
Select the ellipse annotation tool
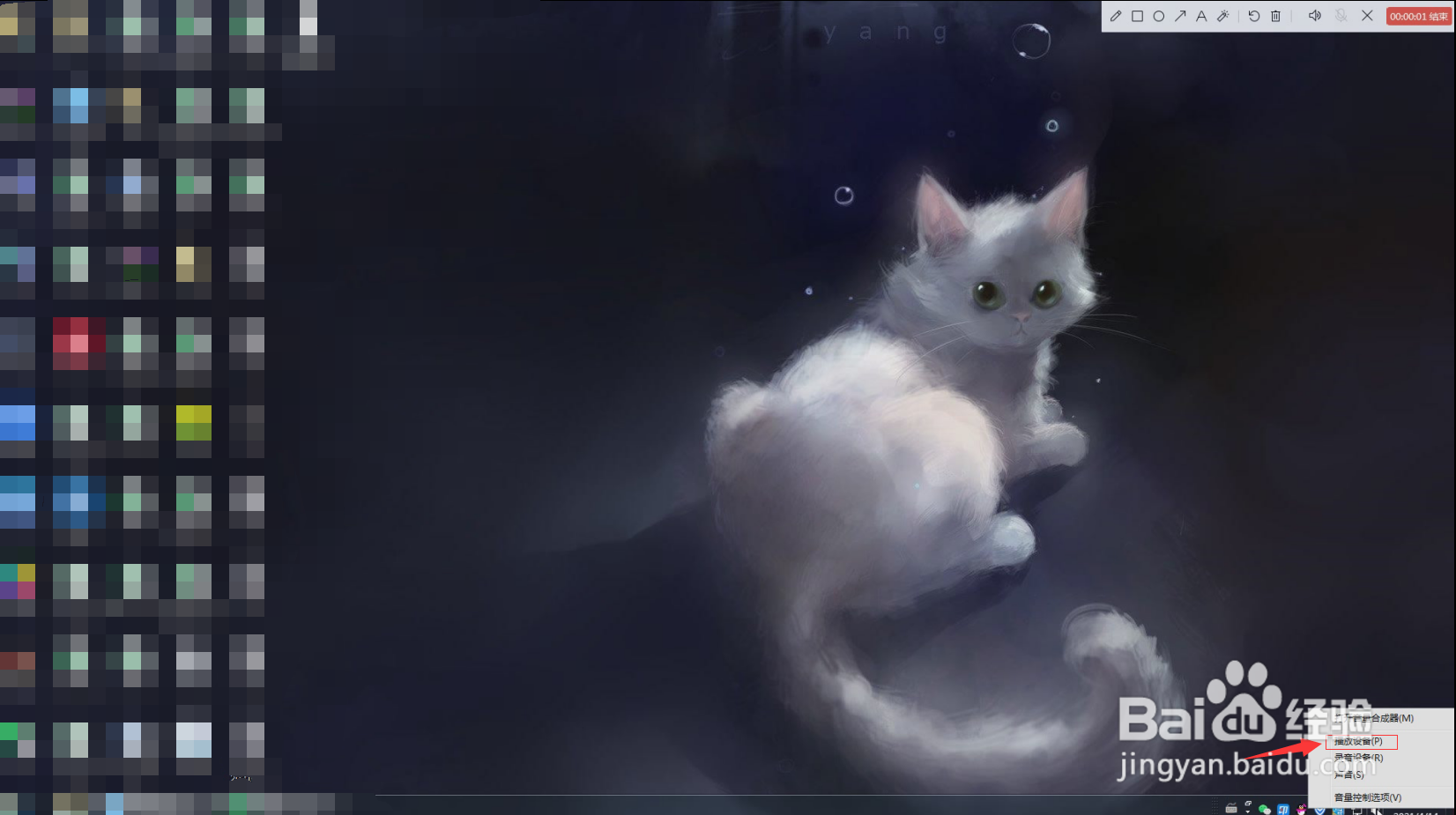tap(1158, 16)
